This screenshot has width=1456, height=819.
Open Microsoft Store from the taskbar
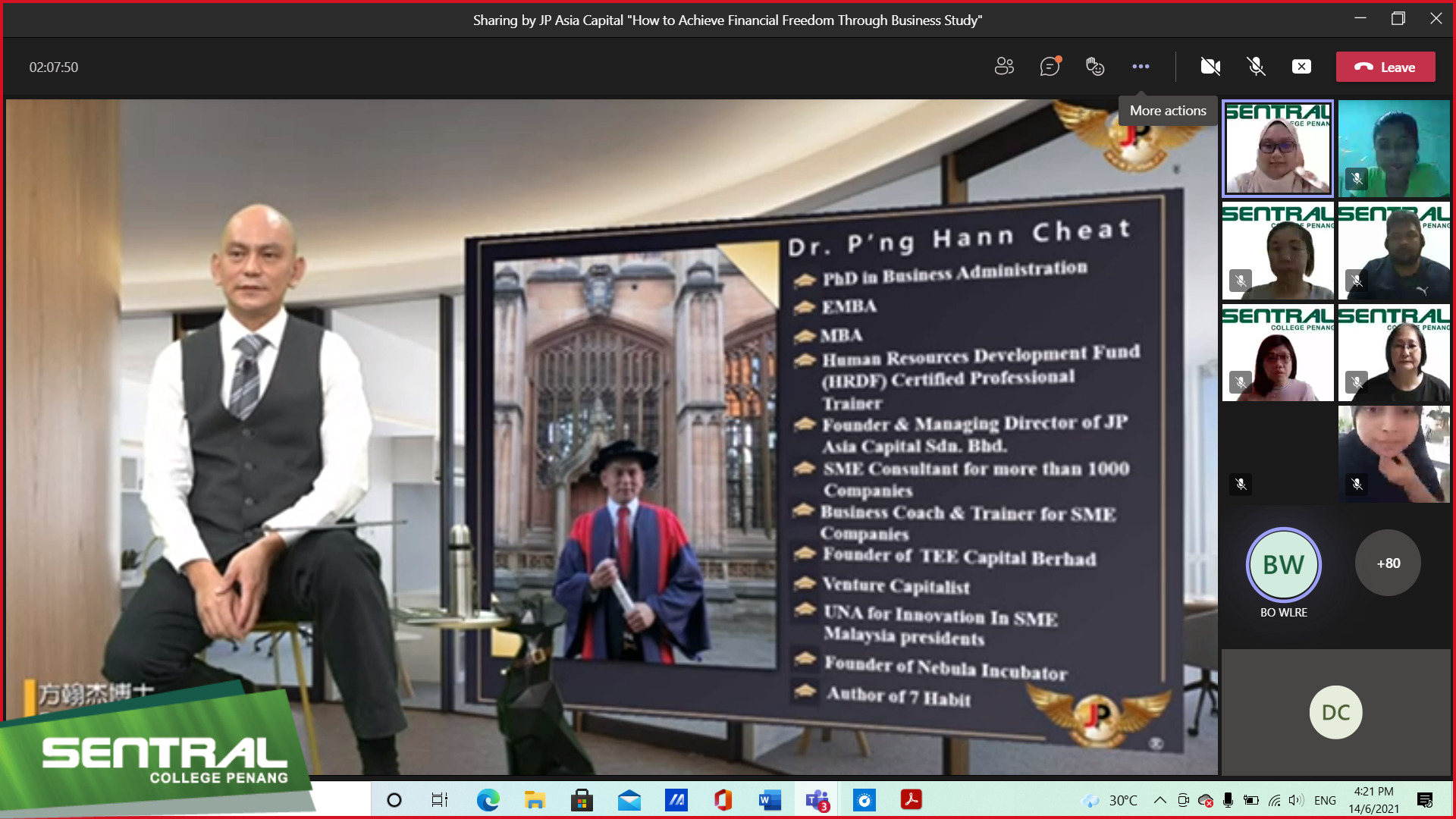click(x=582, y=800)
